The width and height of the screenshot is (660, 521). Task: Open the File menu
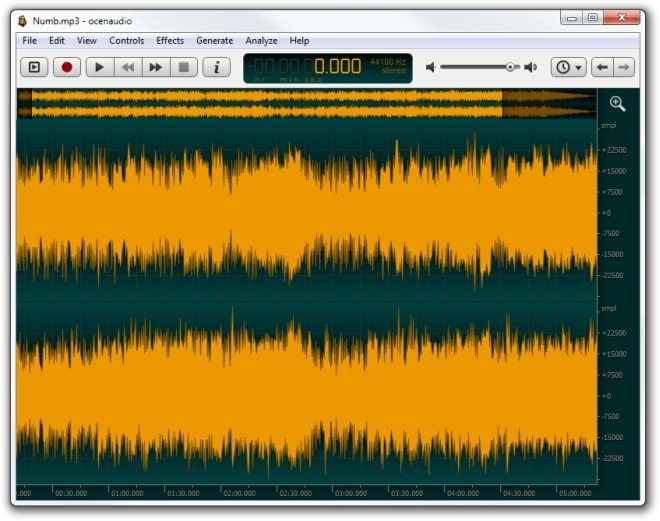pyautogui.click(x=29, y=41)
